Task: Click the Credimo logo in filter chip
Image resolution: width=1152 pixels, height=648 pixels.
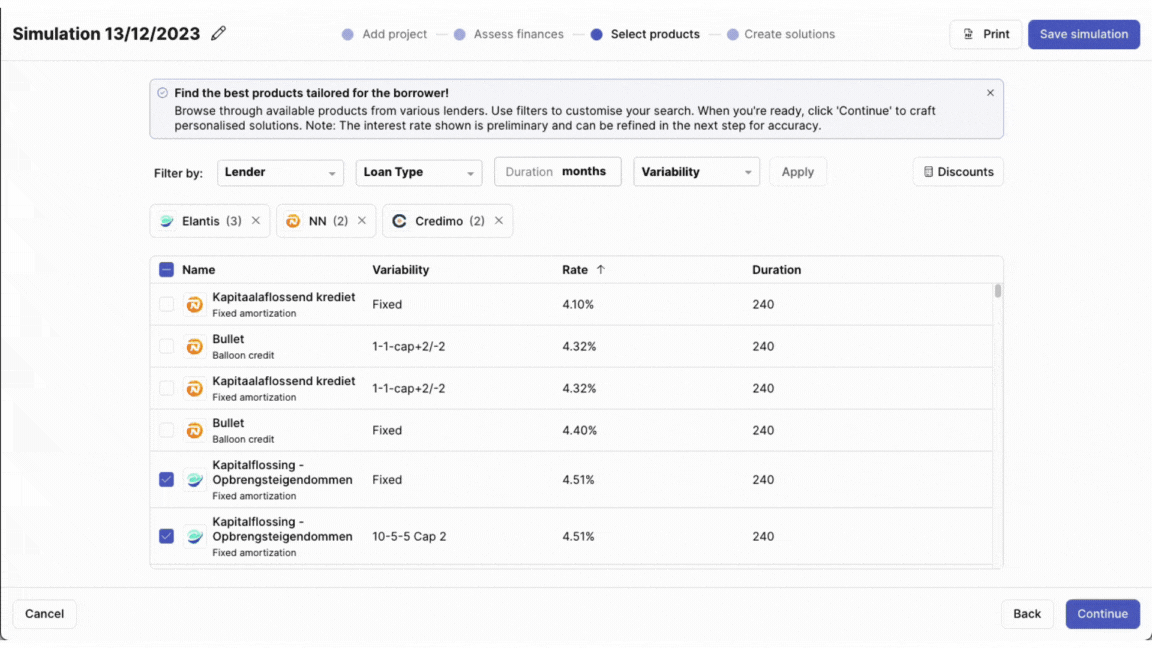Action: (399, 221)
